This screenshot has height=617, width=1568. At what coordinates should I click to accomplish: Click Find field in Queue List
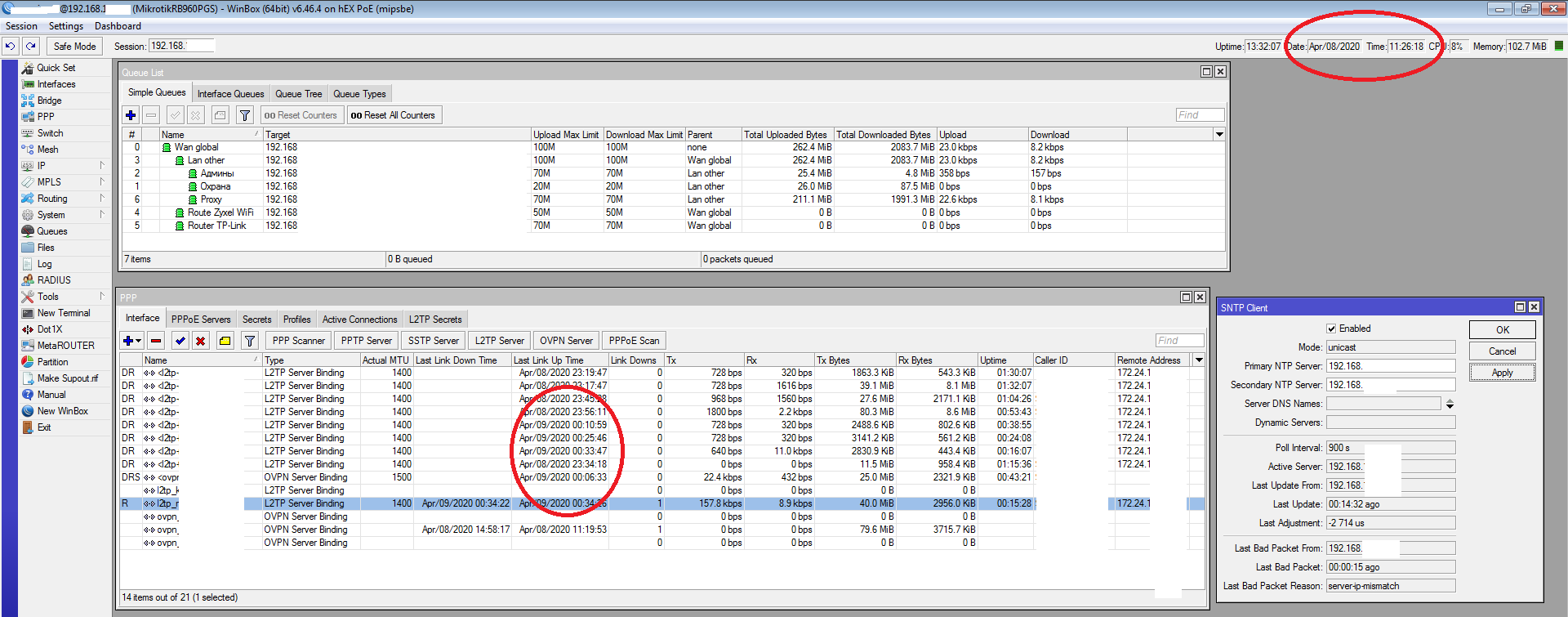point(1200,115)
